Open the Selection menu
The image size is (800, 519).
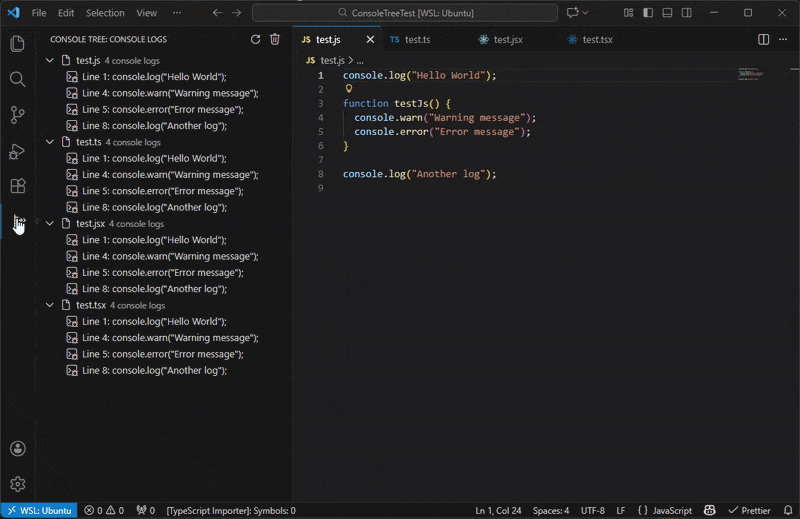click(105, 13)
